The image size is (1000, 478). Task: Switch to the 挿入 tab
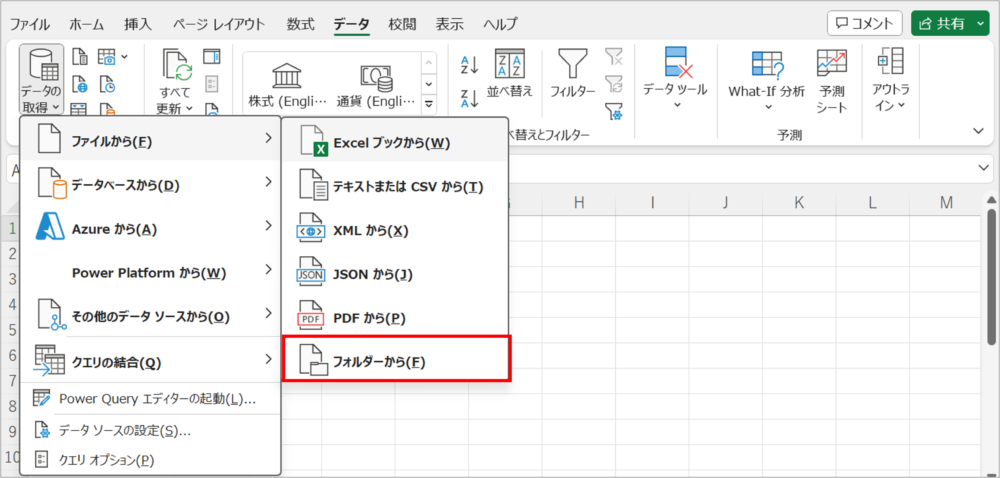138,24
